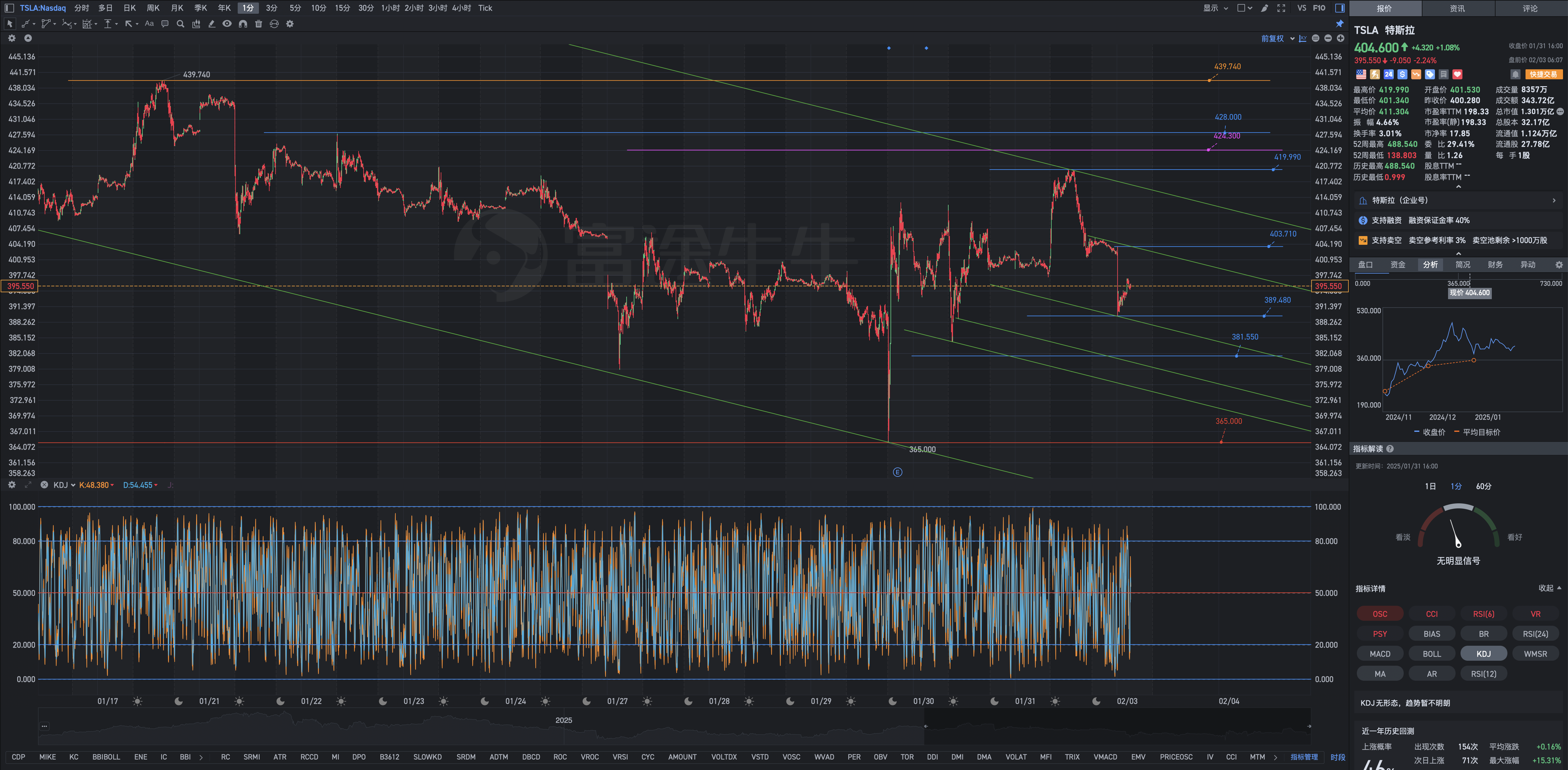Select the RSI(6) indicator chip
This screenshot has width=1568, height=770.
click(1483, 614)
